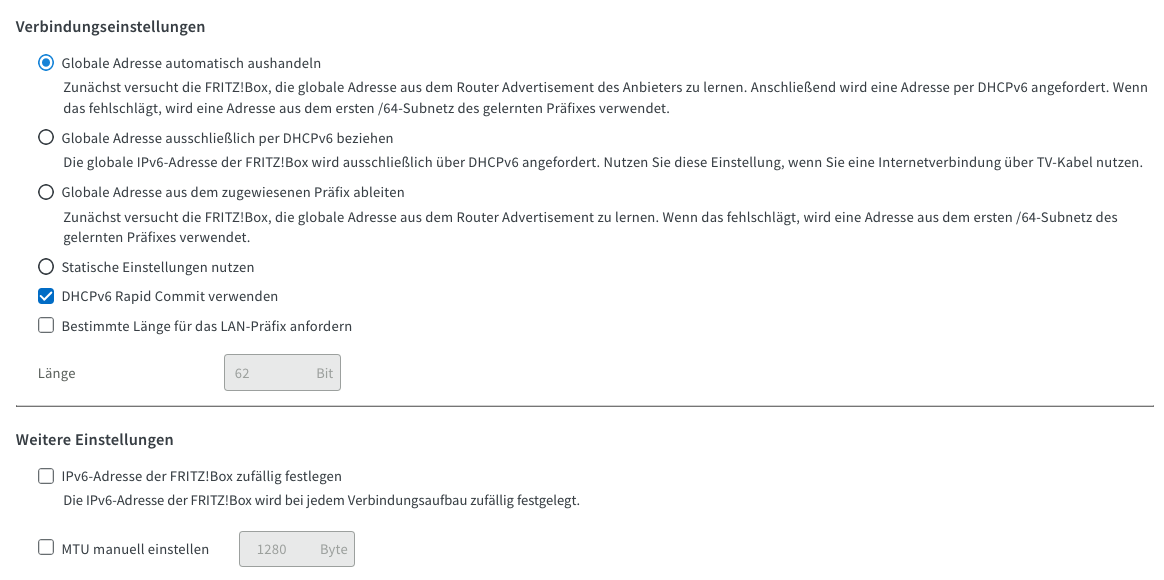The image size is (1164, 580).
Task: Uncheck the 'DHCPv6 Rapid Commit verwenden' checkbox
Action: pyautogui.click(x=46, y=296)
